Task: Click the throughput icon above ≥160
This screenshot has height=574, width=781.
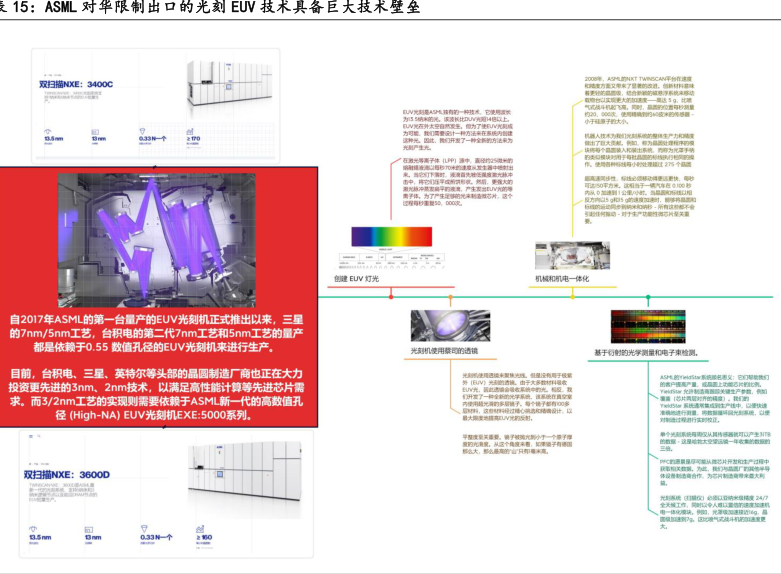Action: click(200, 529)
